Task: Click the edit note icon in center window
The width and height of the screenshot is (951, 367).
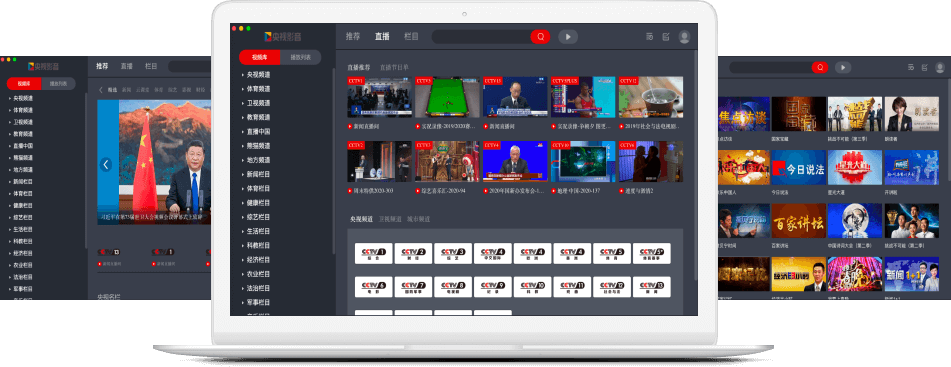Action: pos(666,37)
